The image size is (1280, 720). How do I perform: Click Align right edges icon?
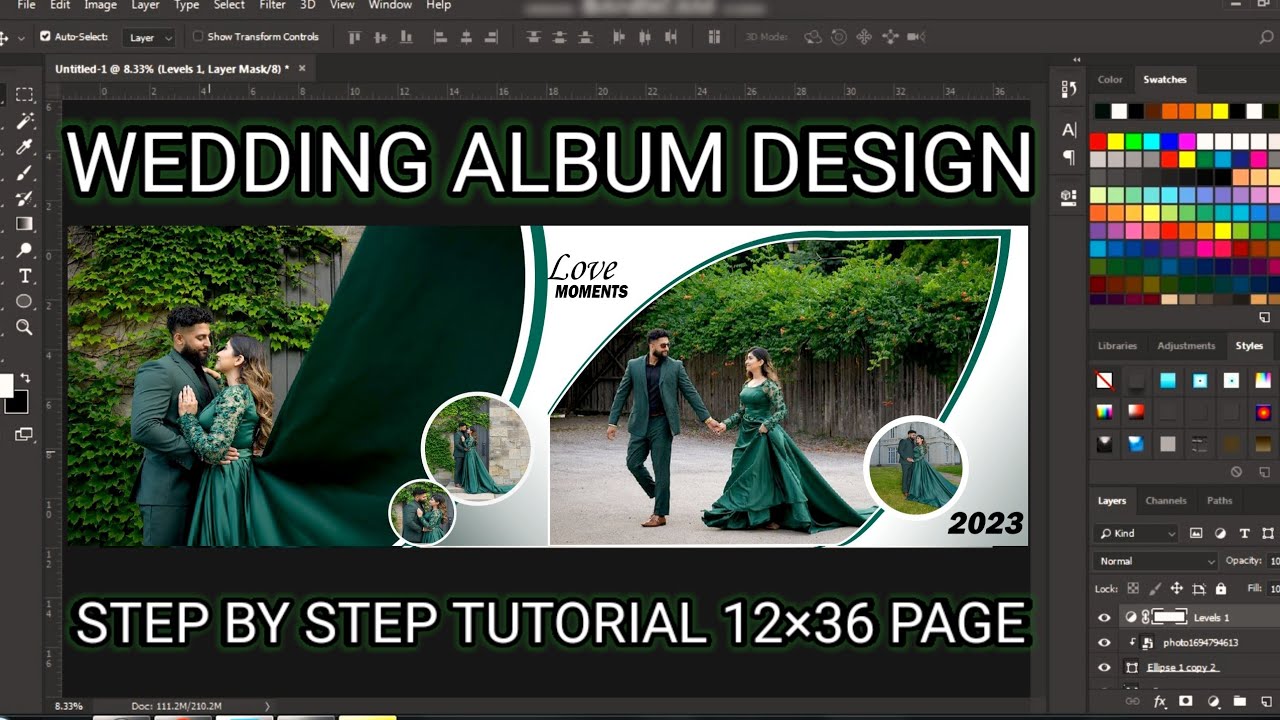(493, 37)
